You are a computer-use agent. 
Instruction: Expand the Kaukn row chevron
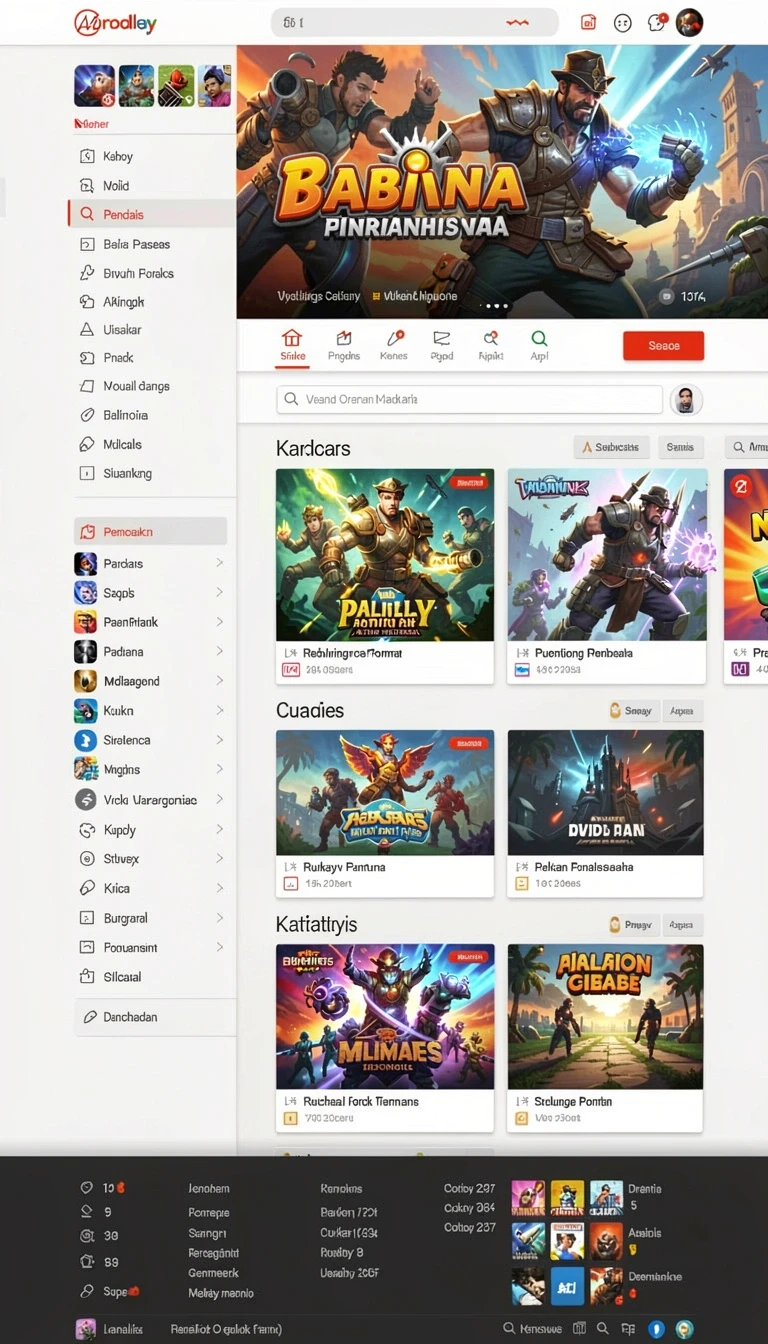pos(219,711)
